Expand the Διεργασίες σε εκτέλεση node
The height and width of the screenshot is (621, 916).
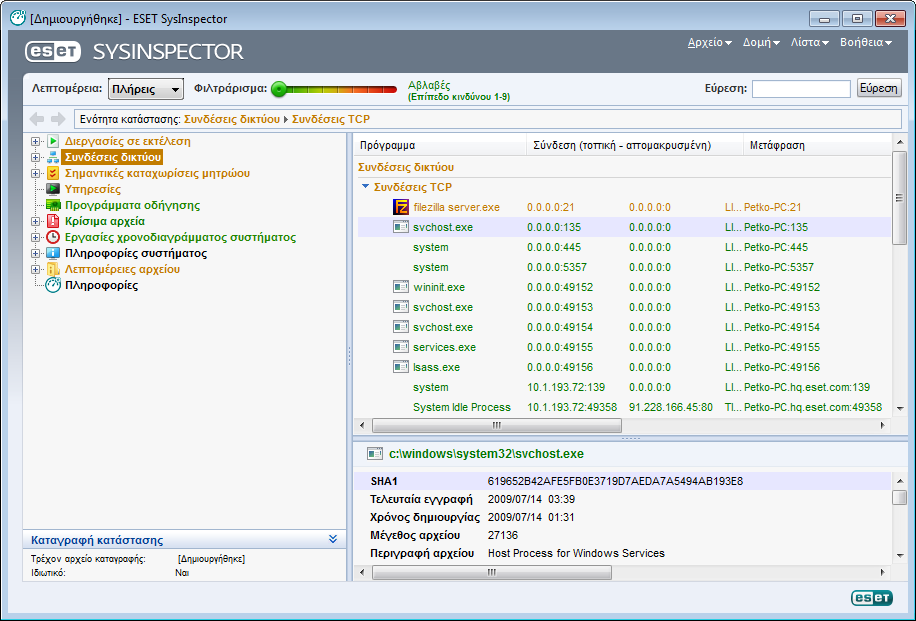coord(36,141)
